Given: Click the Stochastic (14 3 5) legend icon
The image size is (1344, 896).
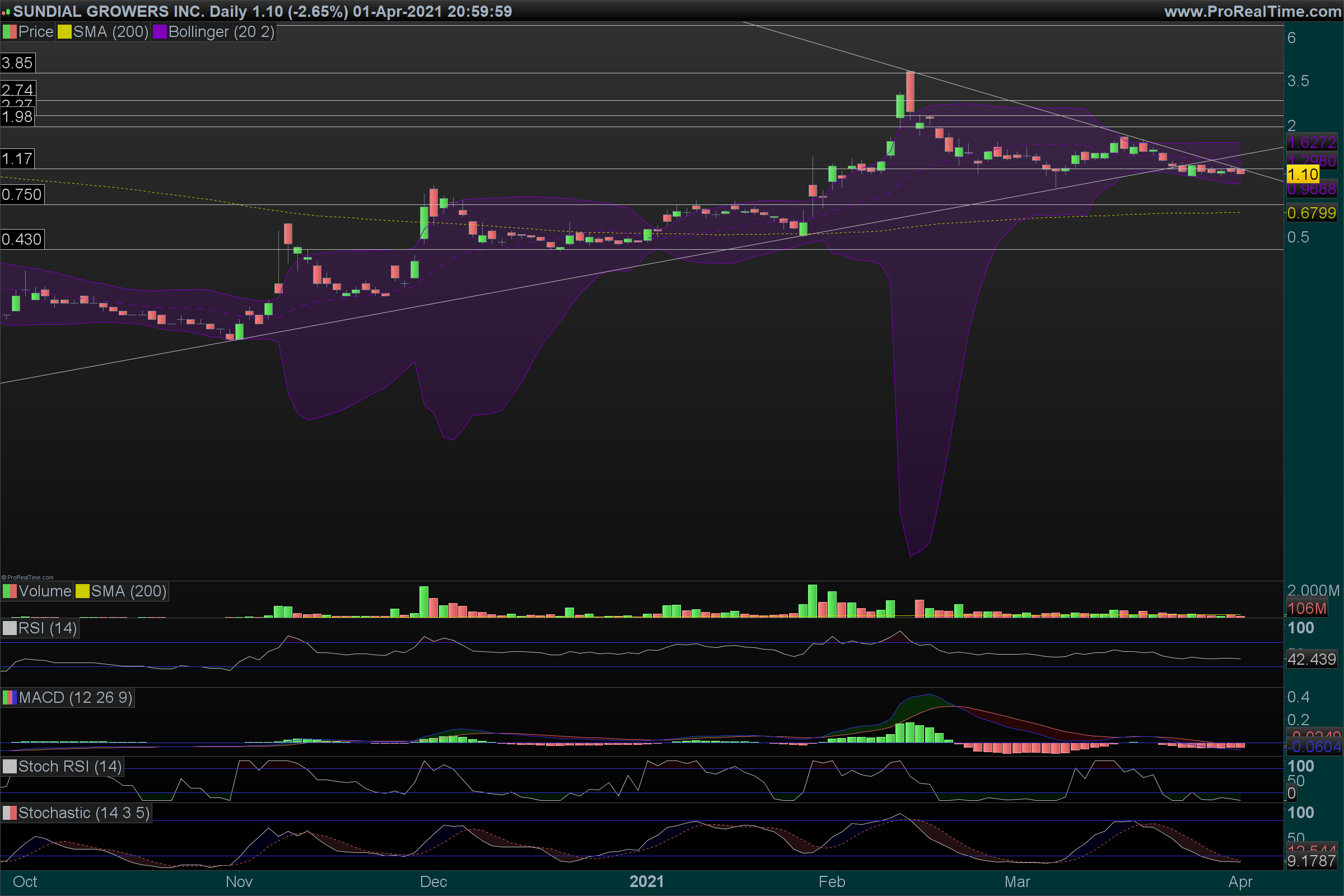Looking at the screenshot, I should pyautogui.click(x=10, y=813).
